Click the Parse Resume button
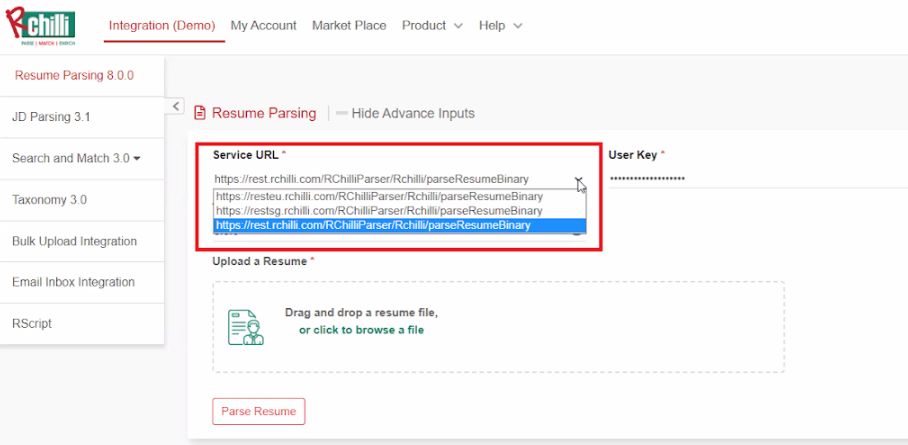 [x=259, y=411]
